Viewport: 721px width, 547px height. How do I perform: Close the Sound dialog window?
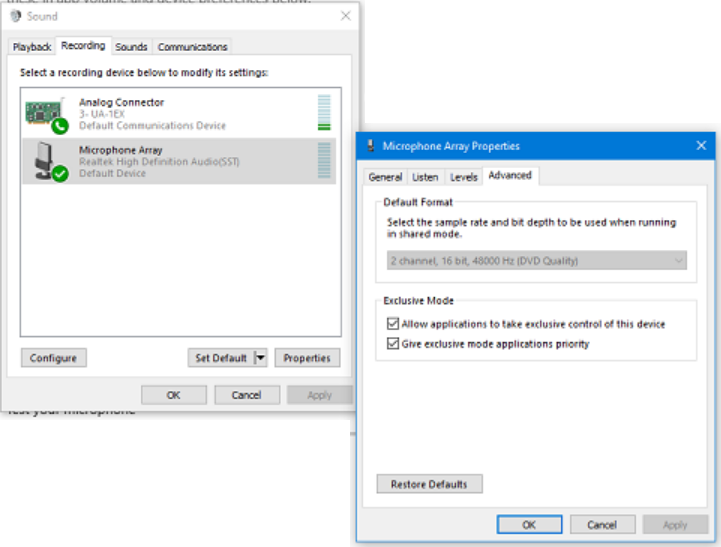[x=346, y=16]
